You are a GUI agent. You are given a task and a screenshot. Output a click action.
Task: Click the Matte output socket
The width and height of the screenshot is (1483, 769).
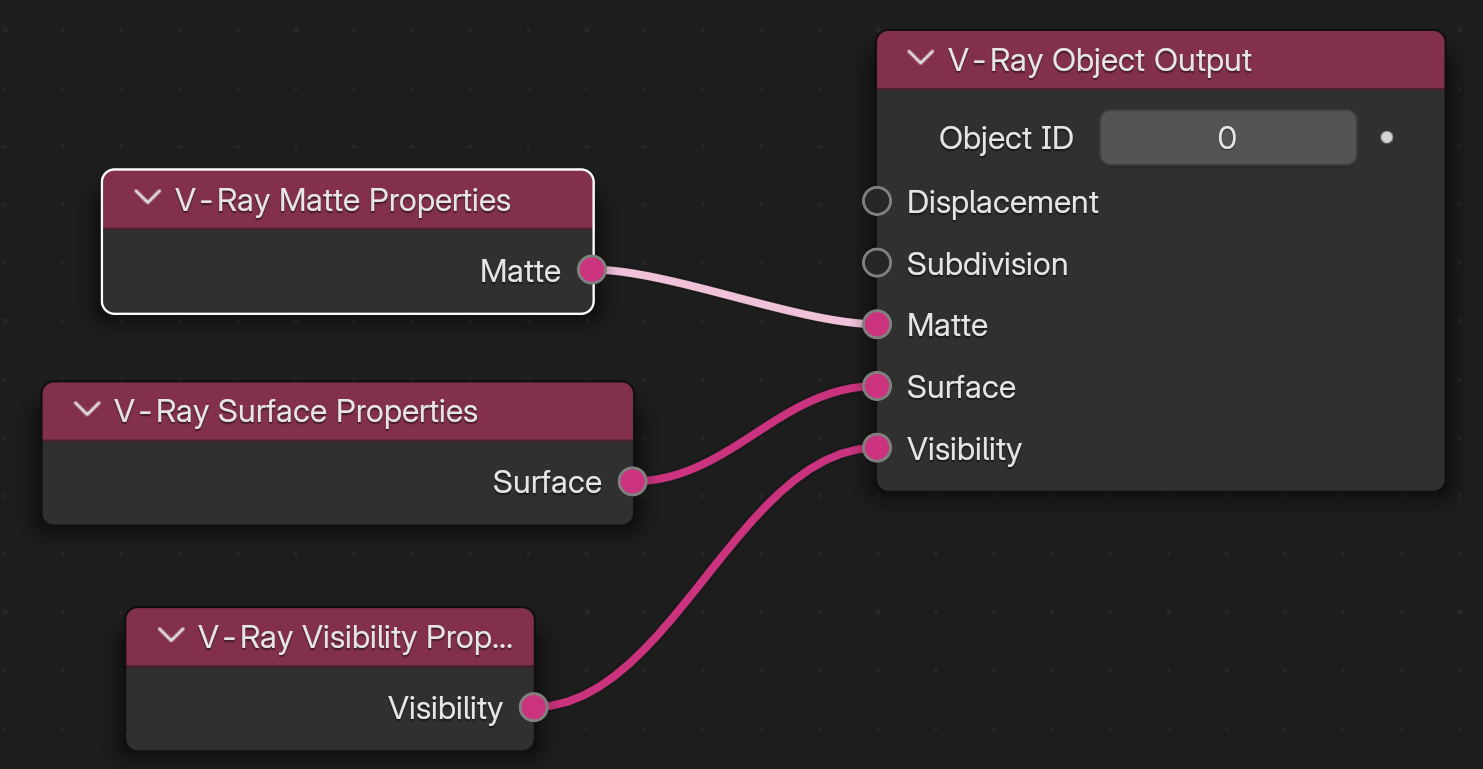592,269
